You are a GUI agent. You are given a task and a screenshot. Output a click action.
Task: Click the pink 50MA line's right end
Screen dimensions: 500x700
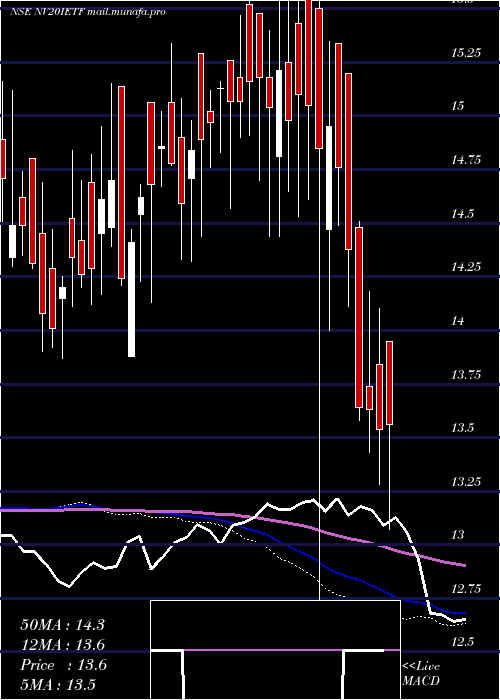[463, 565]
